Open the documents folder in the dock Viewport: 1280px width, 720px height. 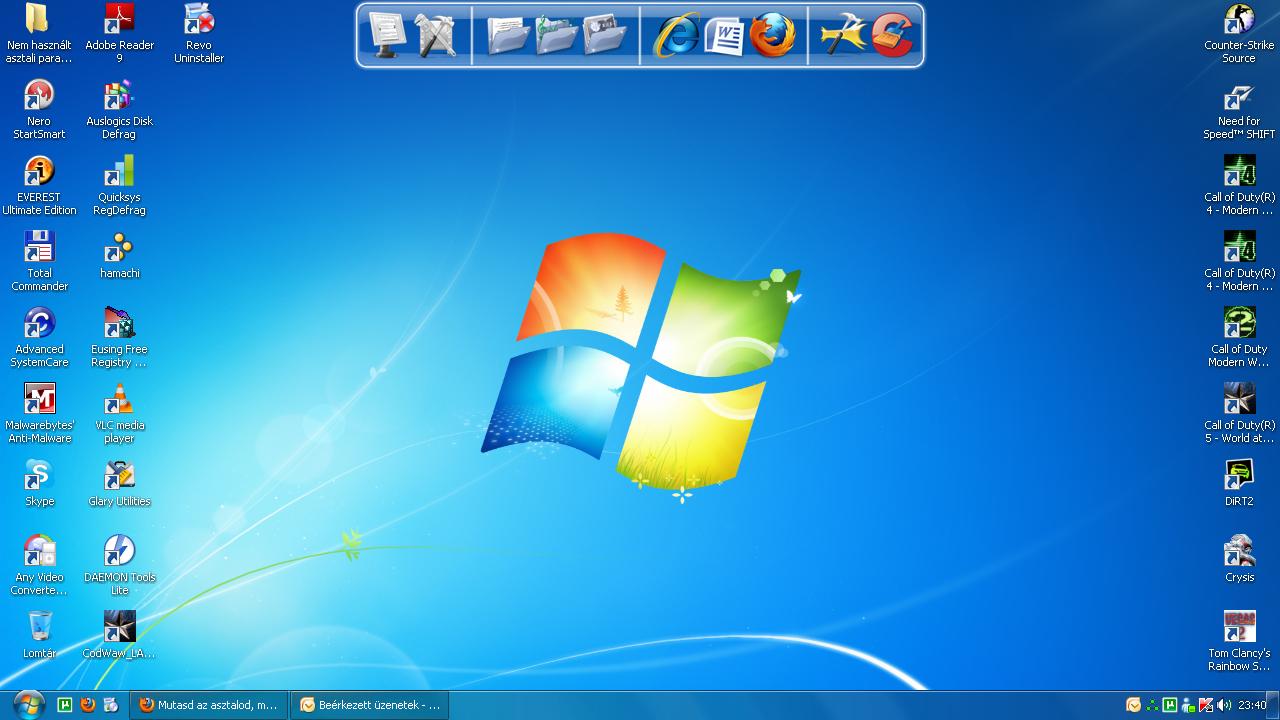click(x=509, y=35)
